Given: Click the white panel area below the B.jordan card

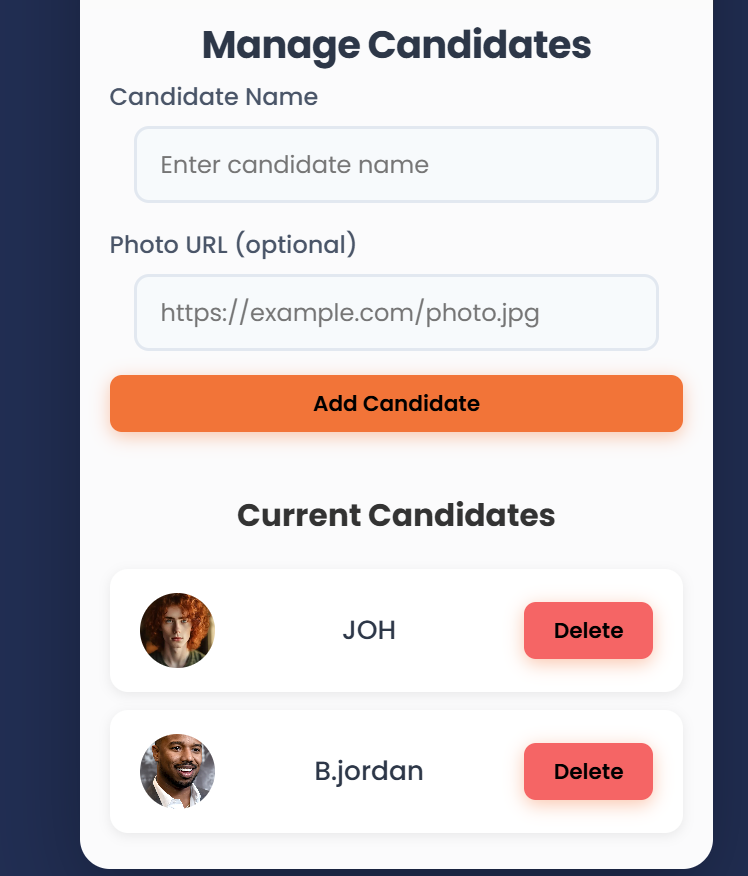Looking at the screenshot, I should coord(396,848).
